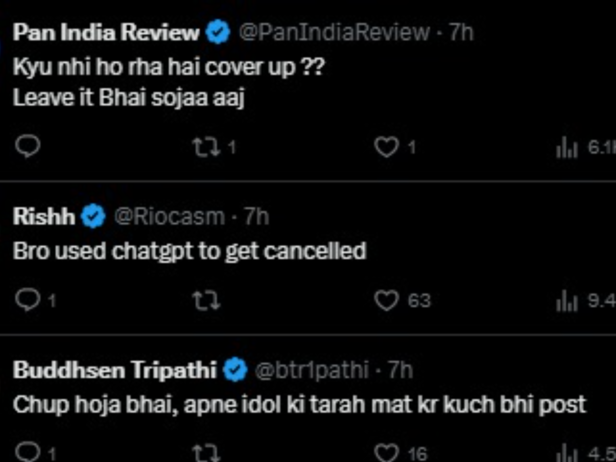Open Buddhsen Tripathi's profile name
The width and height of the screenshot is (616, 462).
point(114,370)
